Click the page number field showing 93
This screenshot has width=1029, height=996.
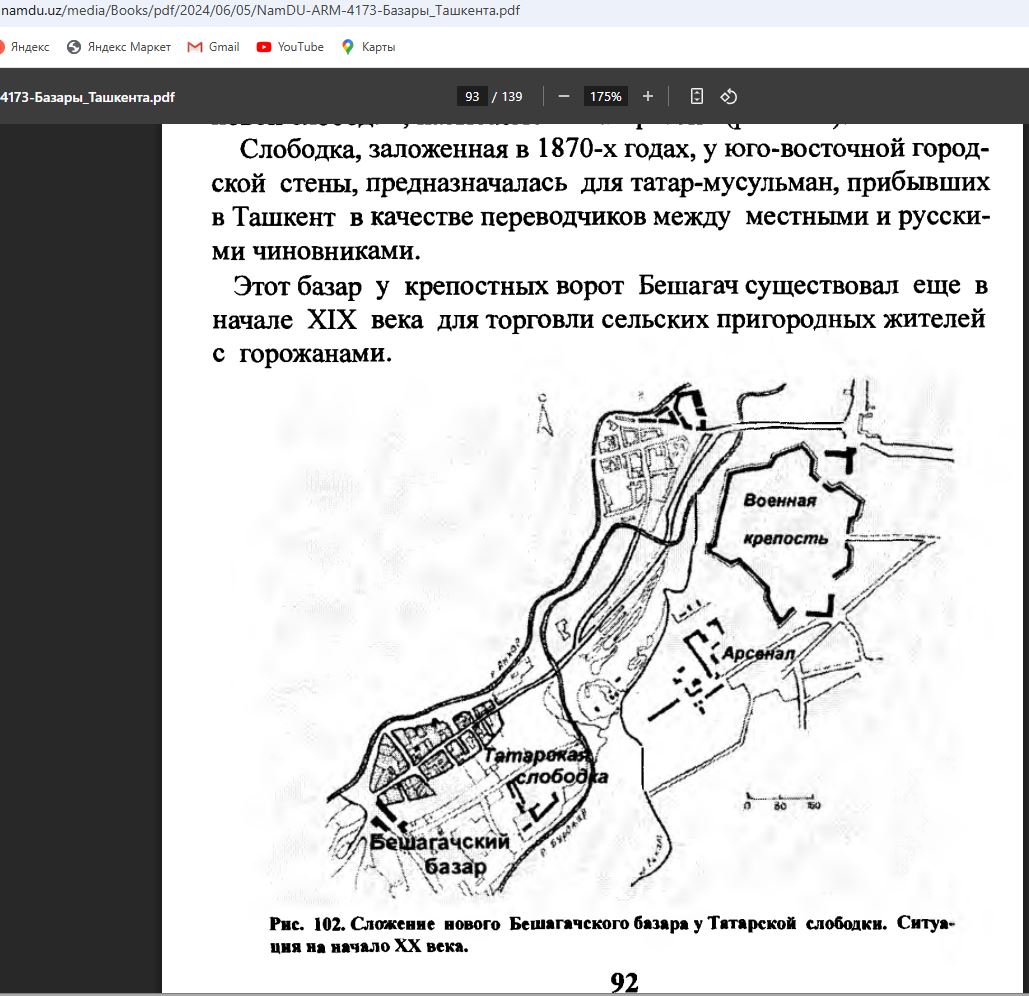(x=472, y=97)
